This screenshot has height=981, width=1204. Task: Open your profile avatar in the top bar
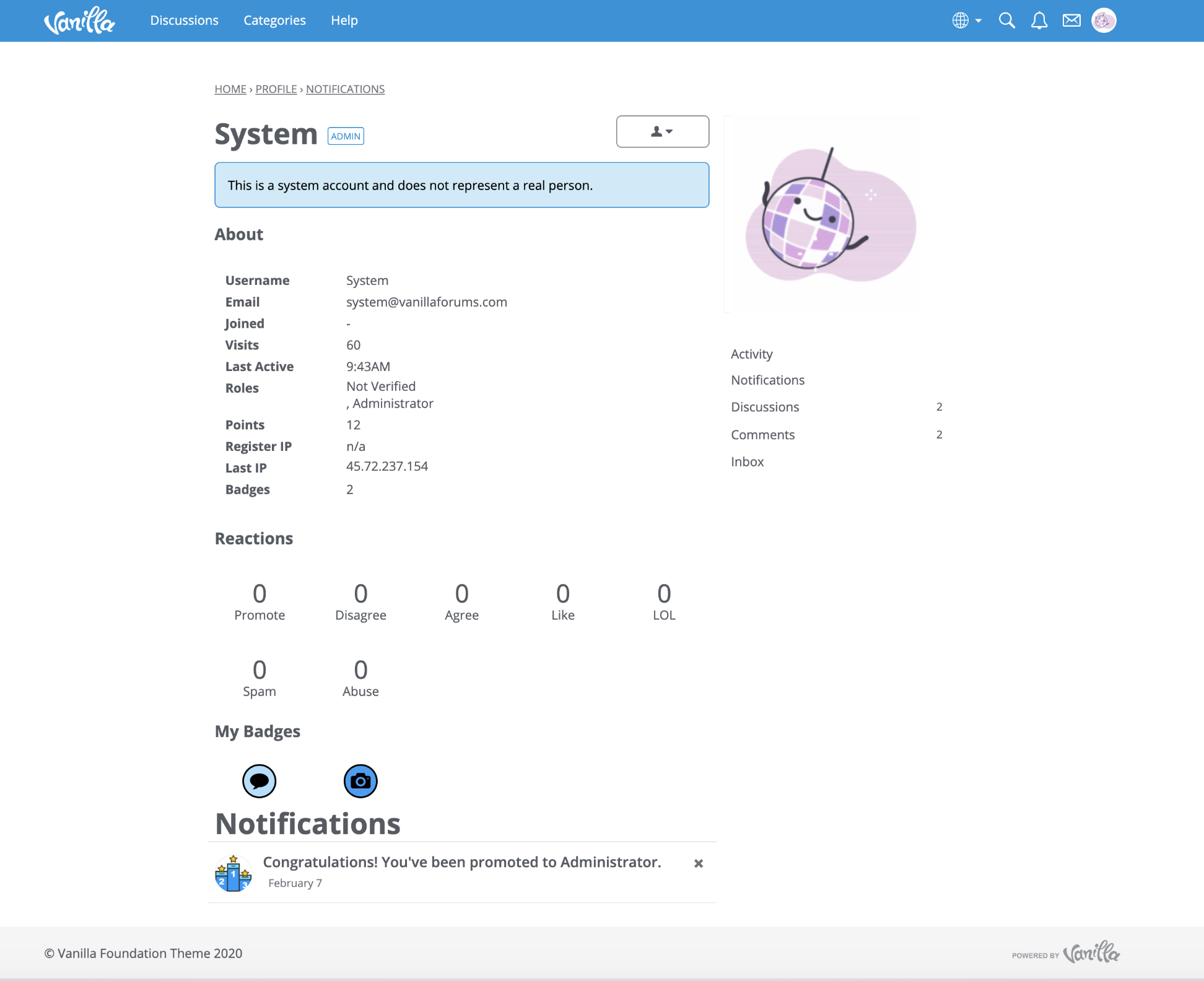[1104, 20]
